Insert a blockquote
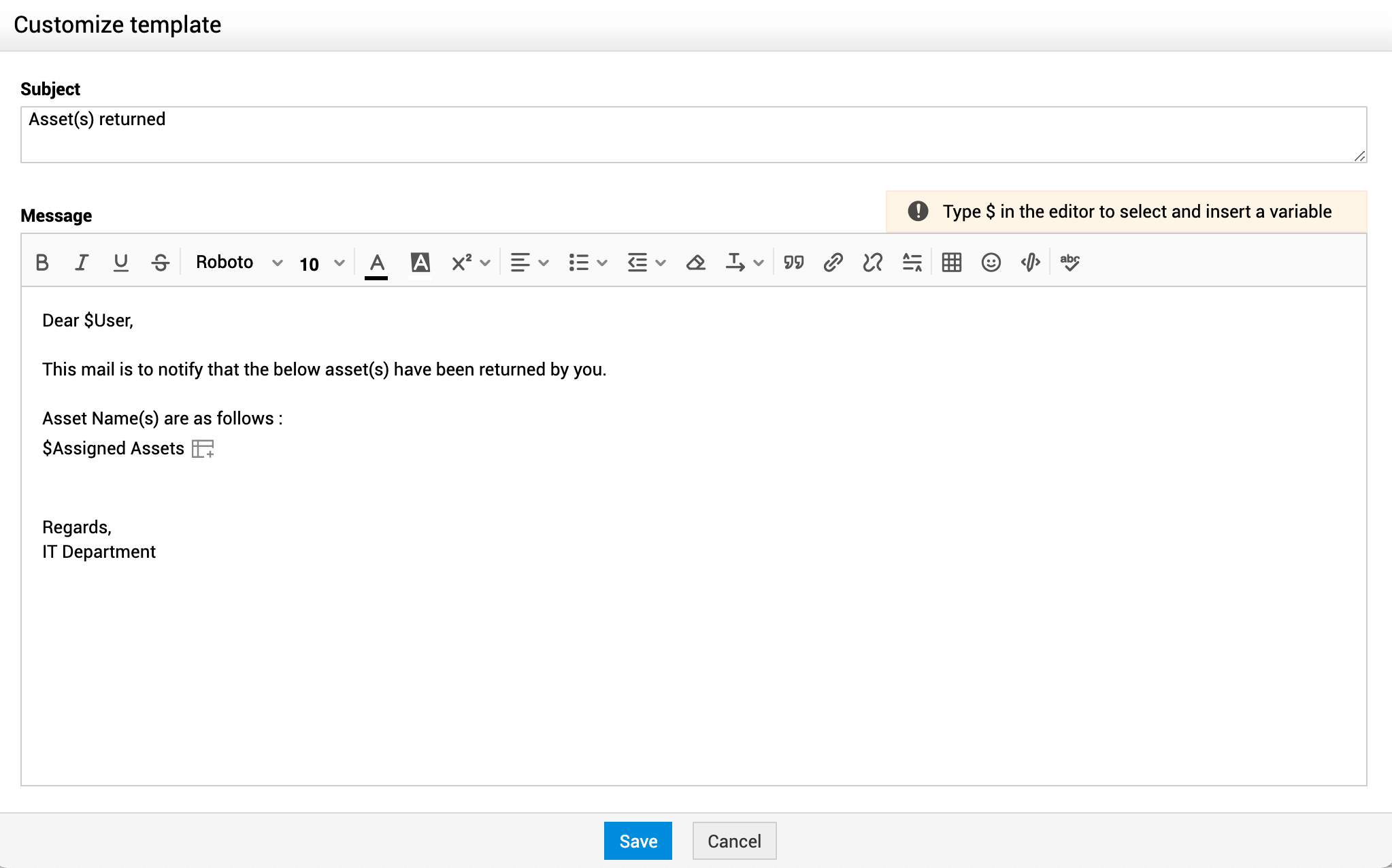This screenshot has width=1392, height=868. click(x=793, y=263)
